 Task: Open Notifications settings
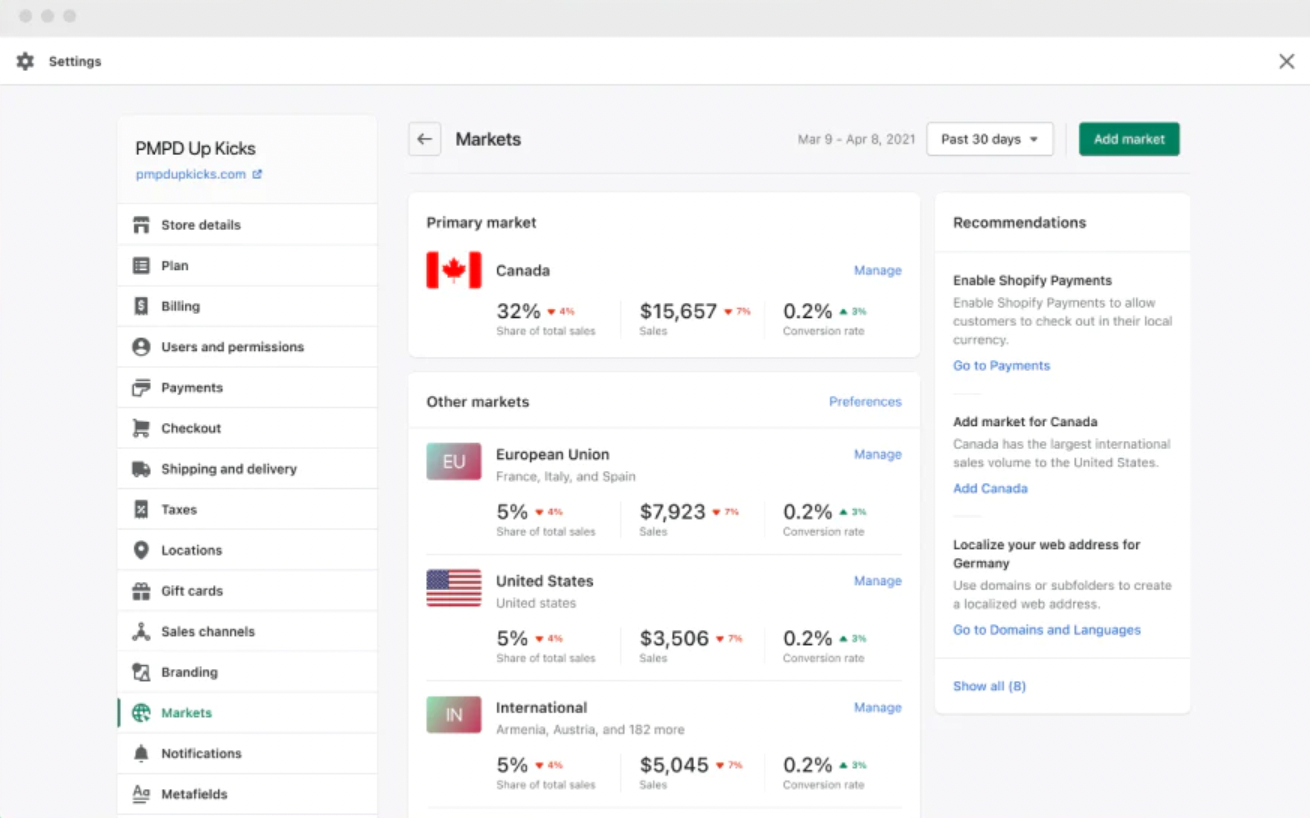pos(247,754)
